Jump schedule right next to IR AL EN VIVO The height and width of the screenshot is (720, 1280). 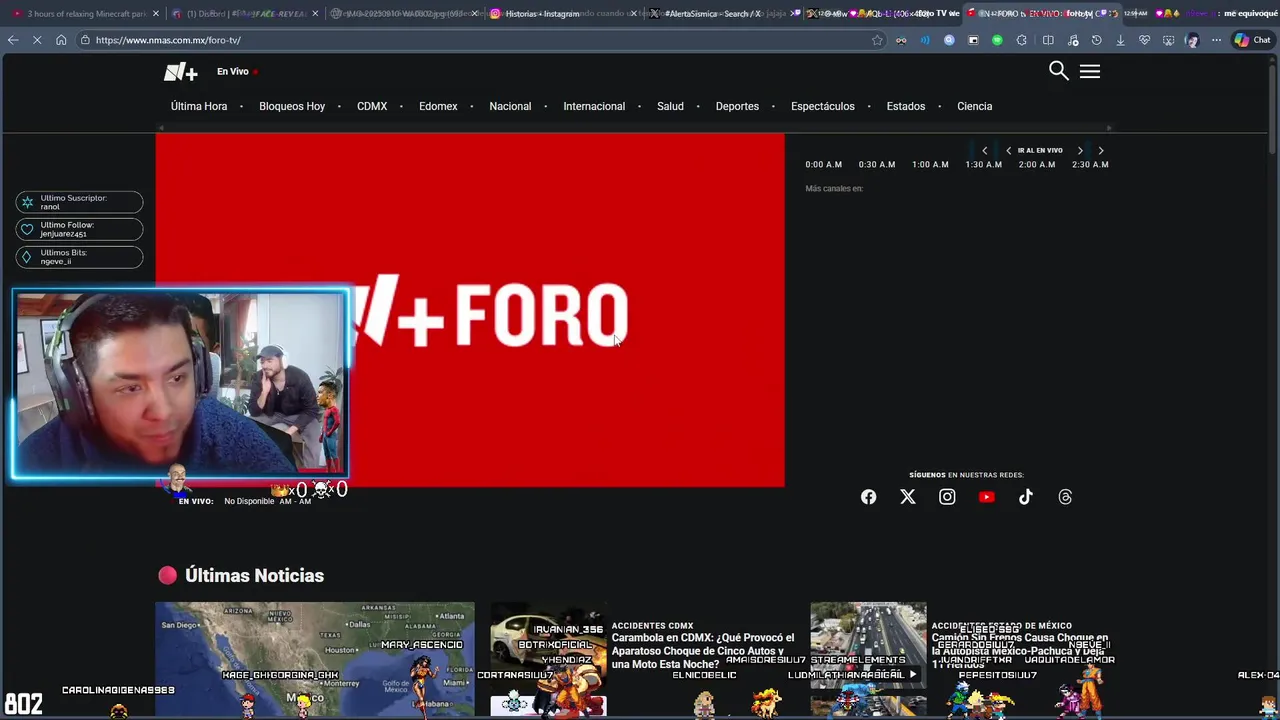1080,150
